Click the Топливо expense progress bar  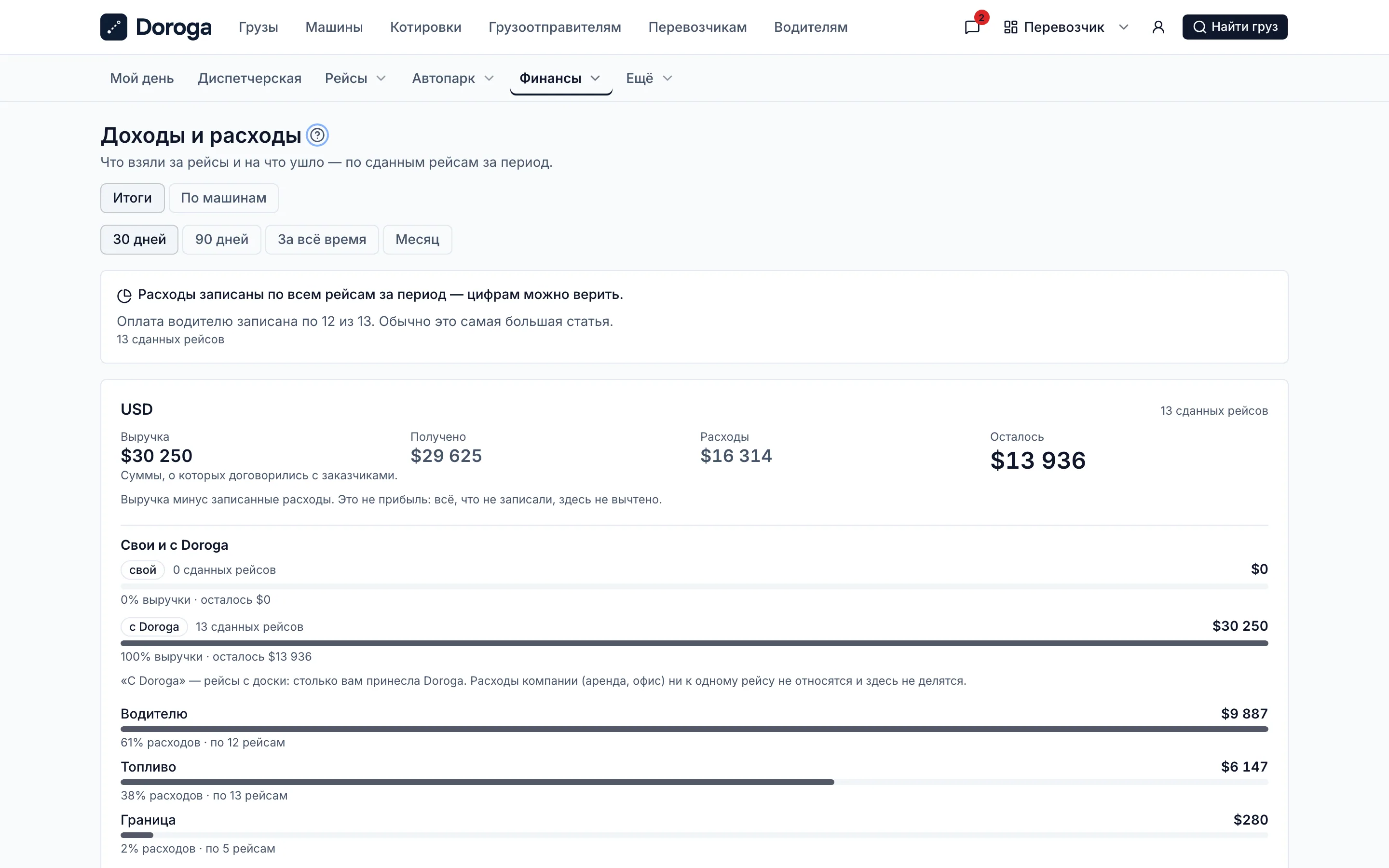694,783
